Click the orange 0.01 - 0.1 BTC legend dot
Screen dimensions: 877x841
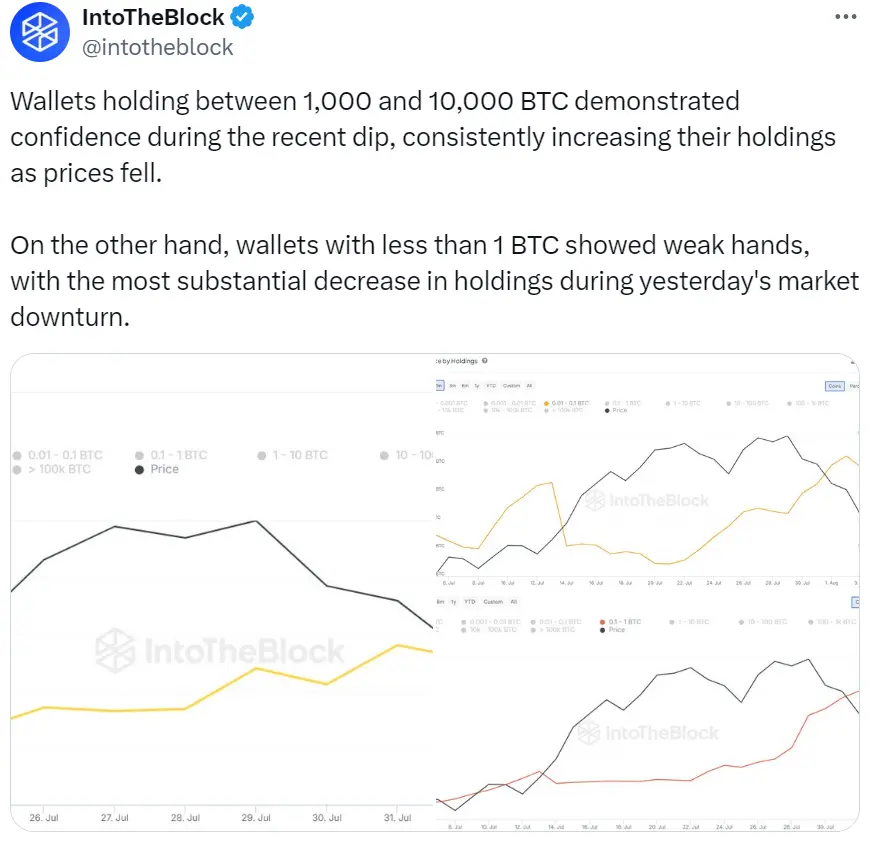546,403
